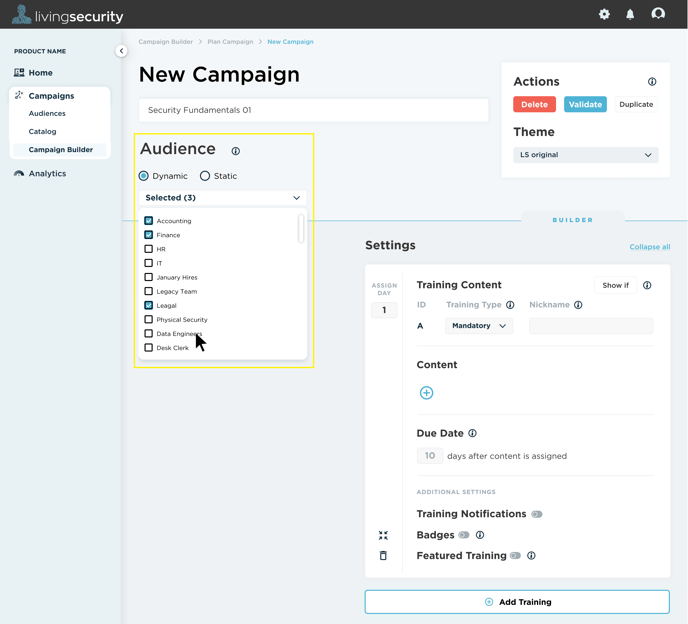Toggle Featured Training switch

pyautogui.click(x=515, y=556)
